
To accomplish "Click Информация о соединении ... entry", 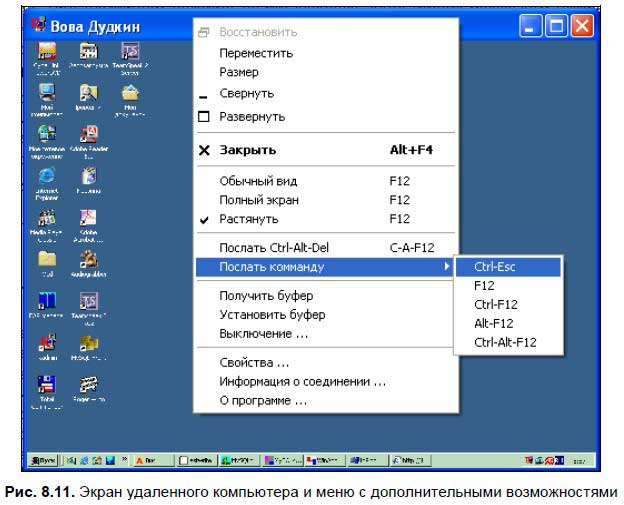I will (x=302, y=381).
